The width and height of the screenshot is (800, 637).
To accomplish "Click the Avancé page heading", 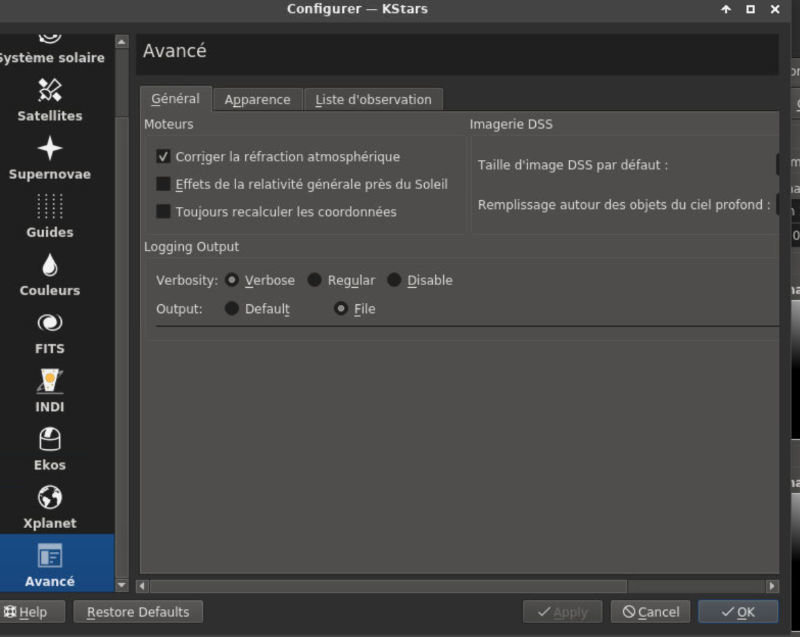I will (x=174, y=50).
